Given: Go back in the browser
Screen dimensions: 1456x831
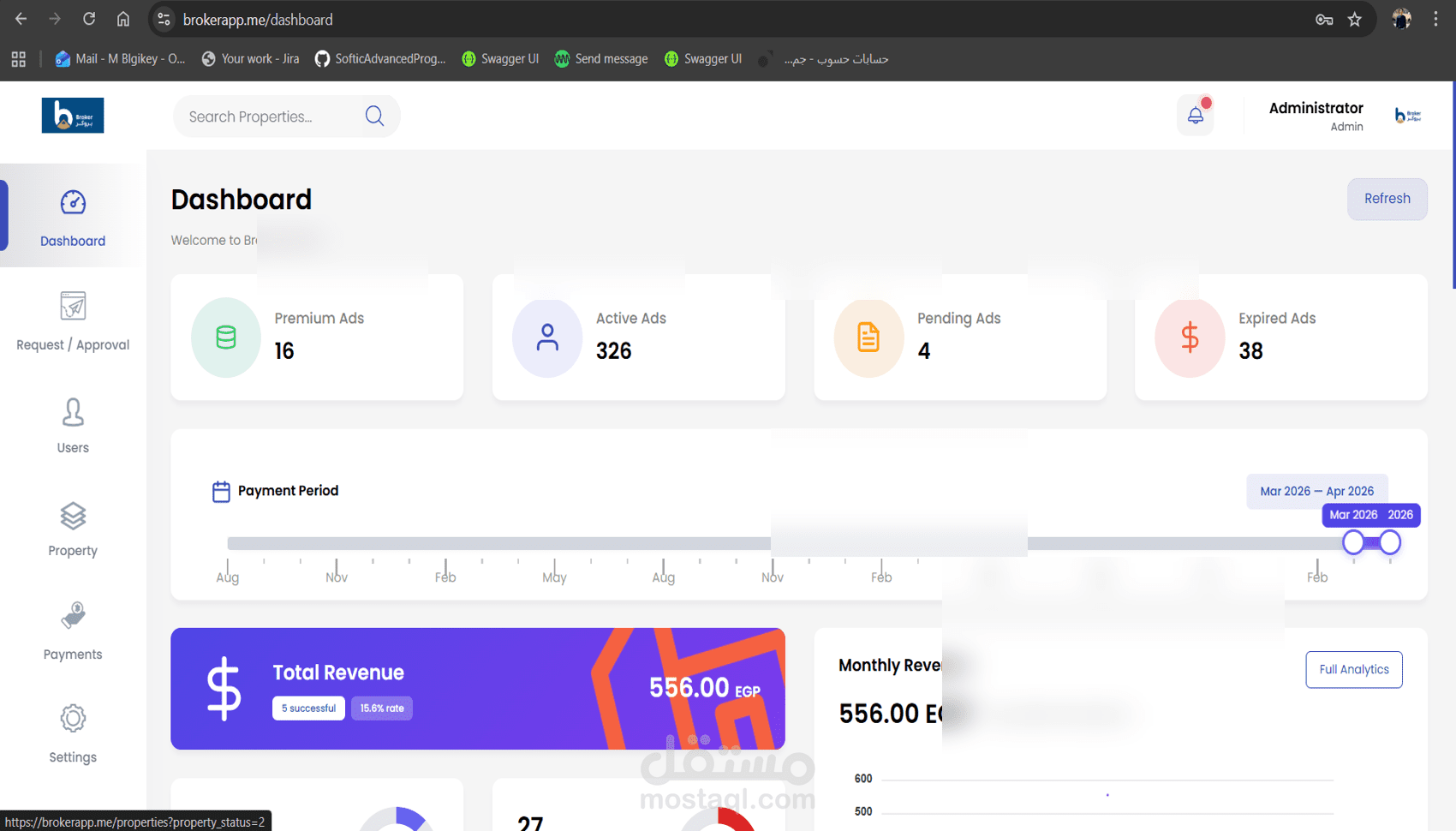Looking at the screenshot, I should (x=21, y=19).
